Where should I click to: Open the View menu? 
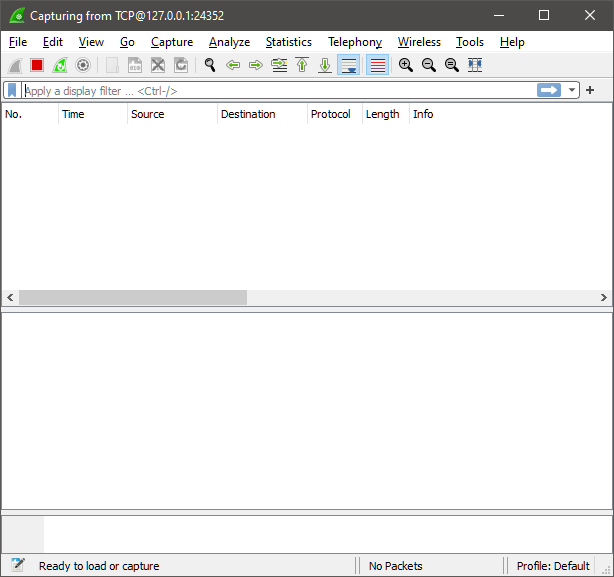(91, 42)
